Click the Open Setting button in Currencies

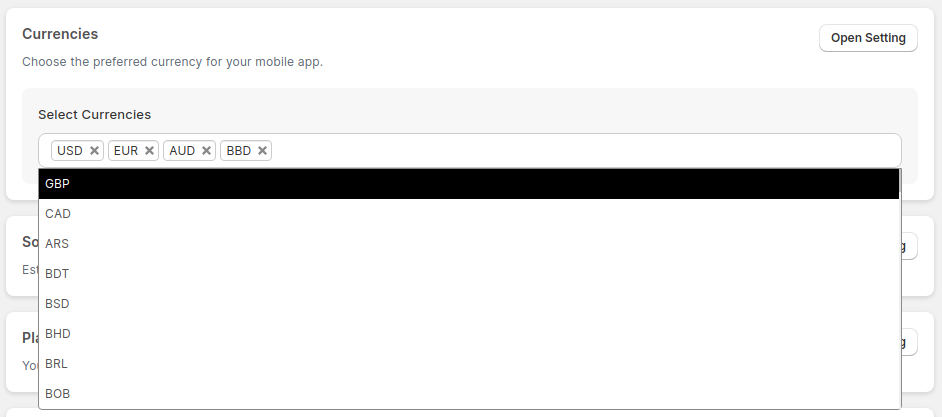click(867, 38)
